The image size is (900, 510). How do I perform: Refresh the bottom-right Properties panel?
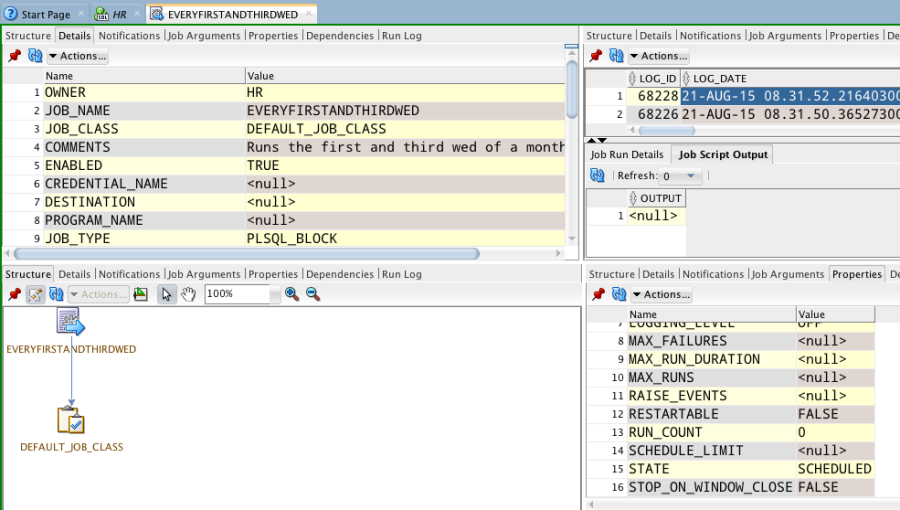point(619,294)
